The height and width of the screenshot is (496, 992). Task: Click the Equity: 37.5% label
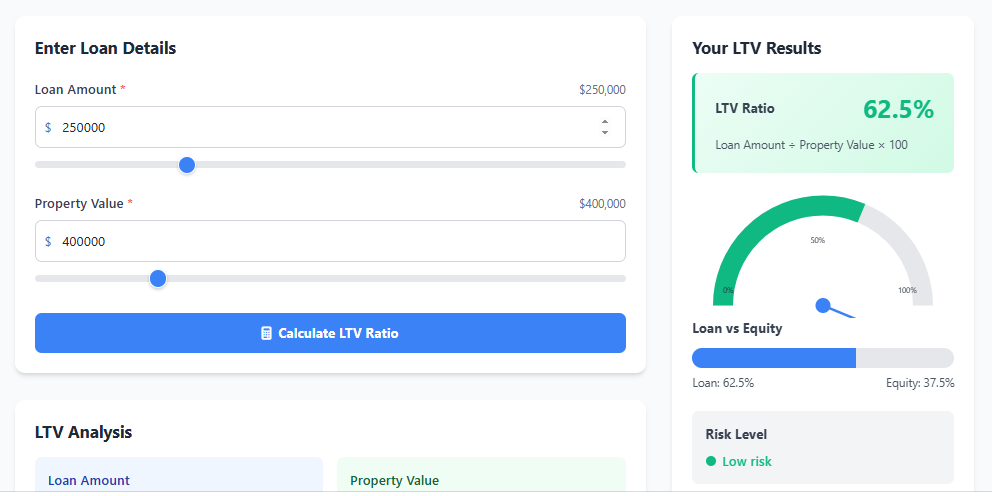(x=920, y=383)
